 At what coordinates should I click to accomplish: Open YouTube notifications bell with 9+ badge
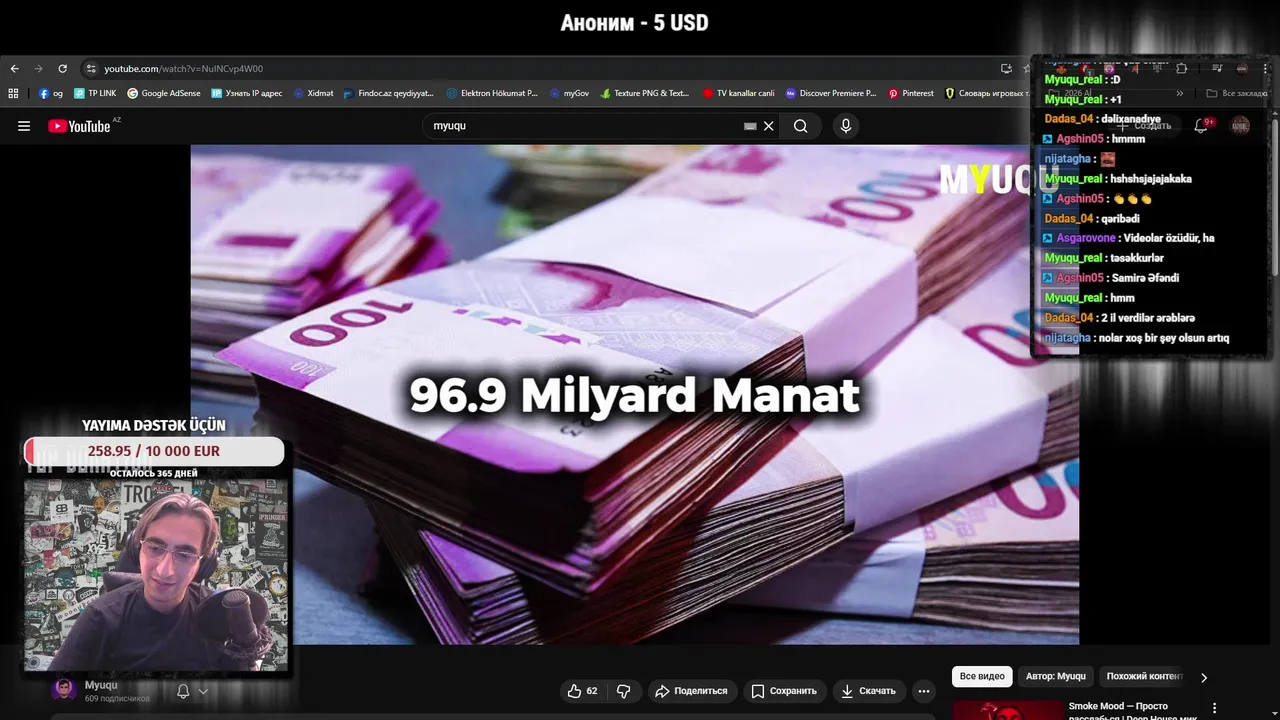coord(1202,126)
